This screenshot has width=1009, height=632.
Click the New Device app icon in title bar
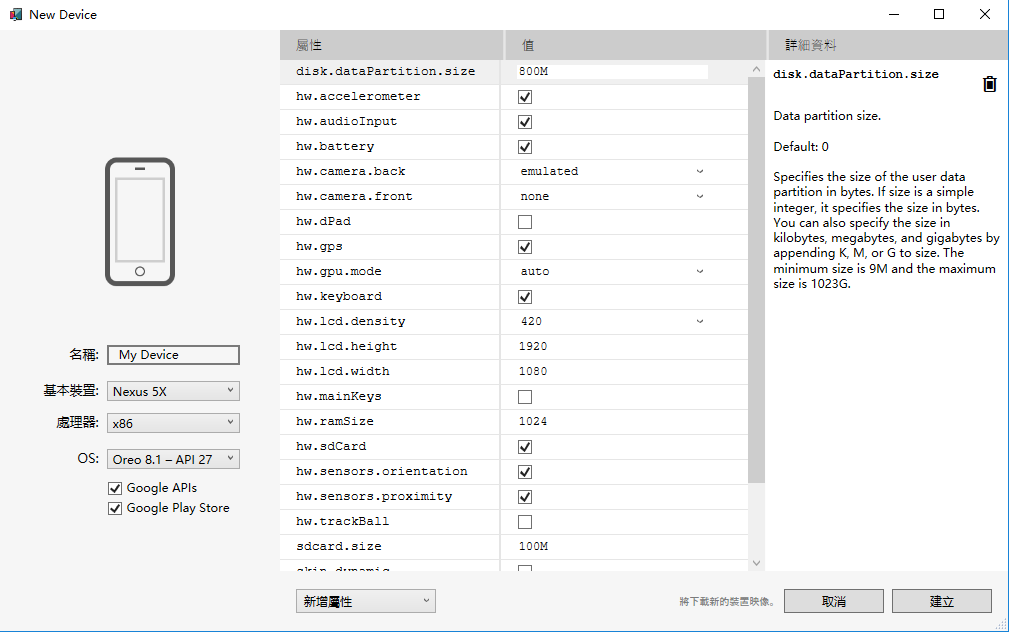click(15, 15)
